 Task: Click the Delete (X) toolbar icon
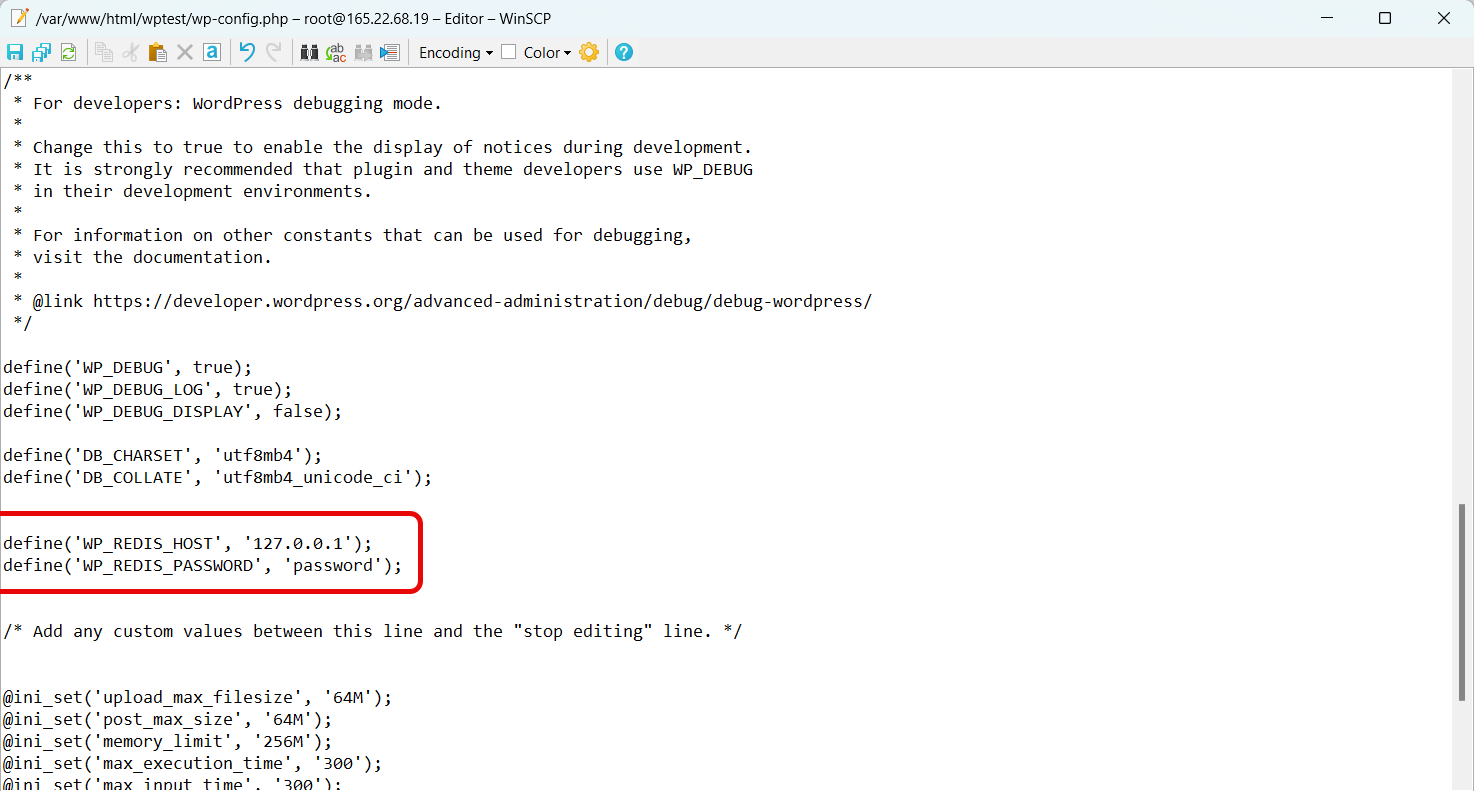pyautogui.click(x=185, y=53)
